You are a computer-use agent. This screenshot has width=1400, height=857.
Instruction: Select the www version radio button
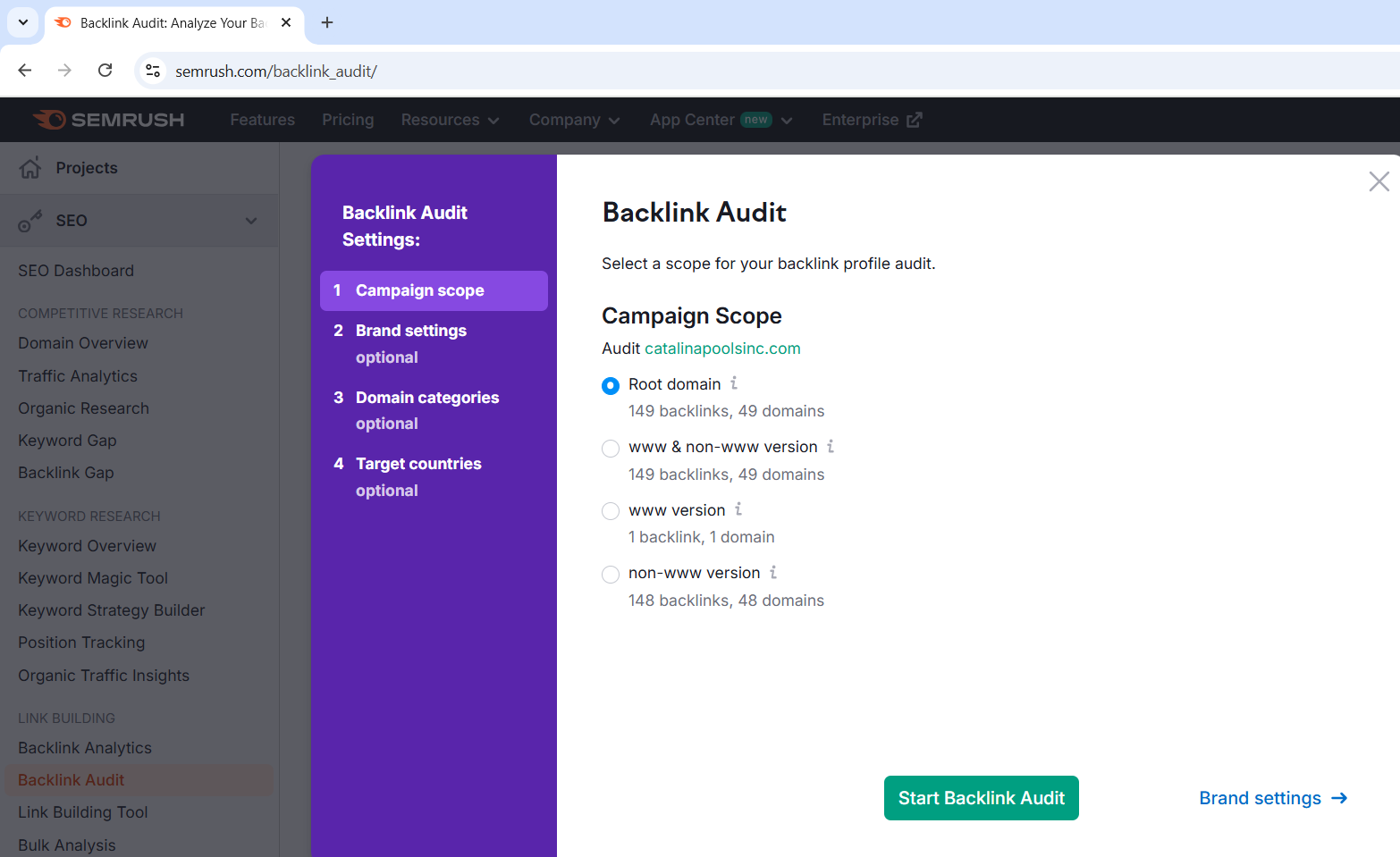click(611, 511)
